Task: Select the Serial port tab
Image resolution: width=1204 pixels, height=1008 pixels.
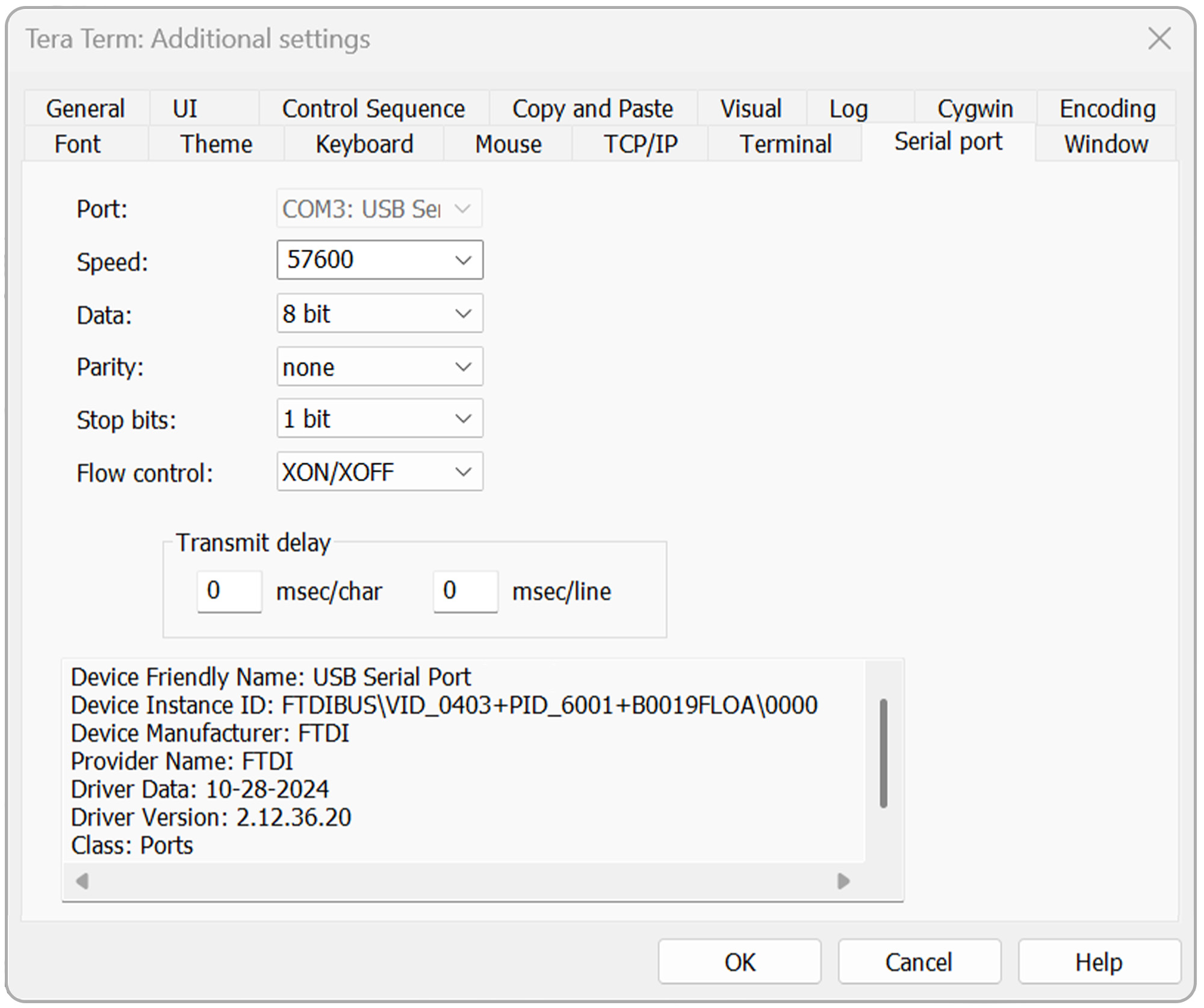Action: 948,142
